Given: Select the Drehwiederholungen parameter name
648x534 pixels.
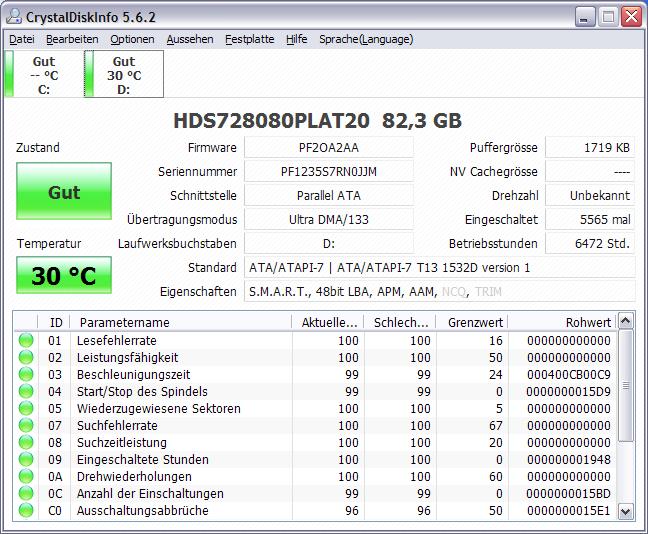Looking at the screenshot, I should (x=134, y=476).
